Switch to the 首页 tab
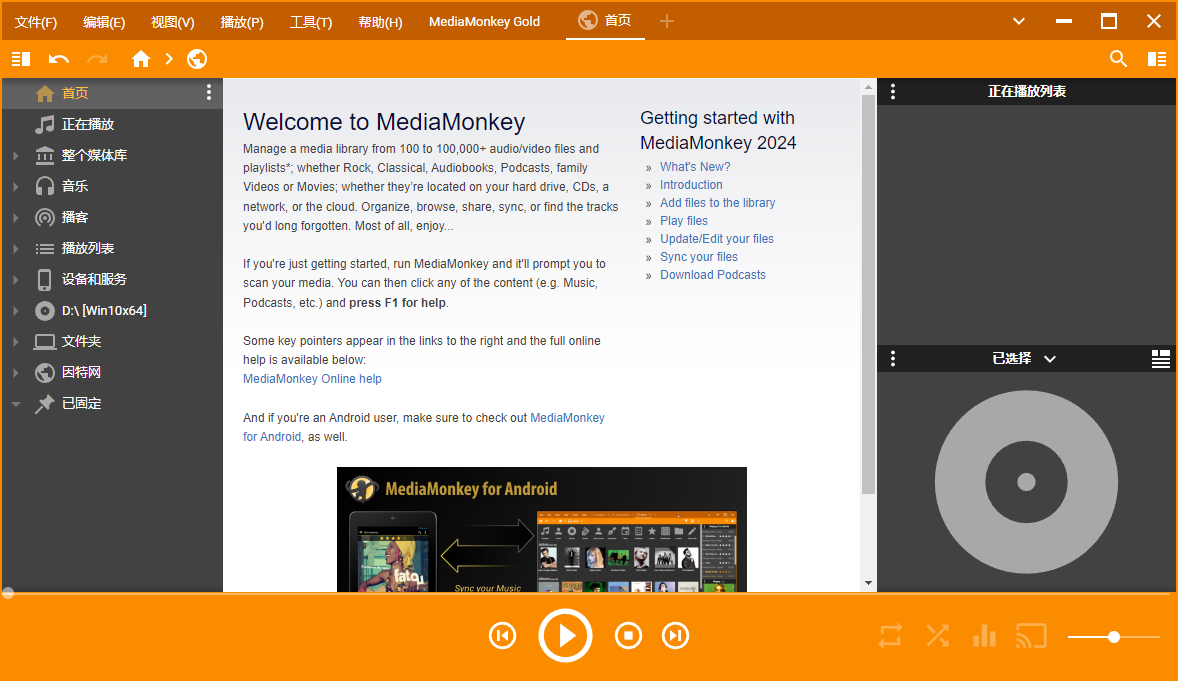The height and width of the screenshot is (681, 1178). [x=605, y=21]
